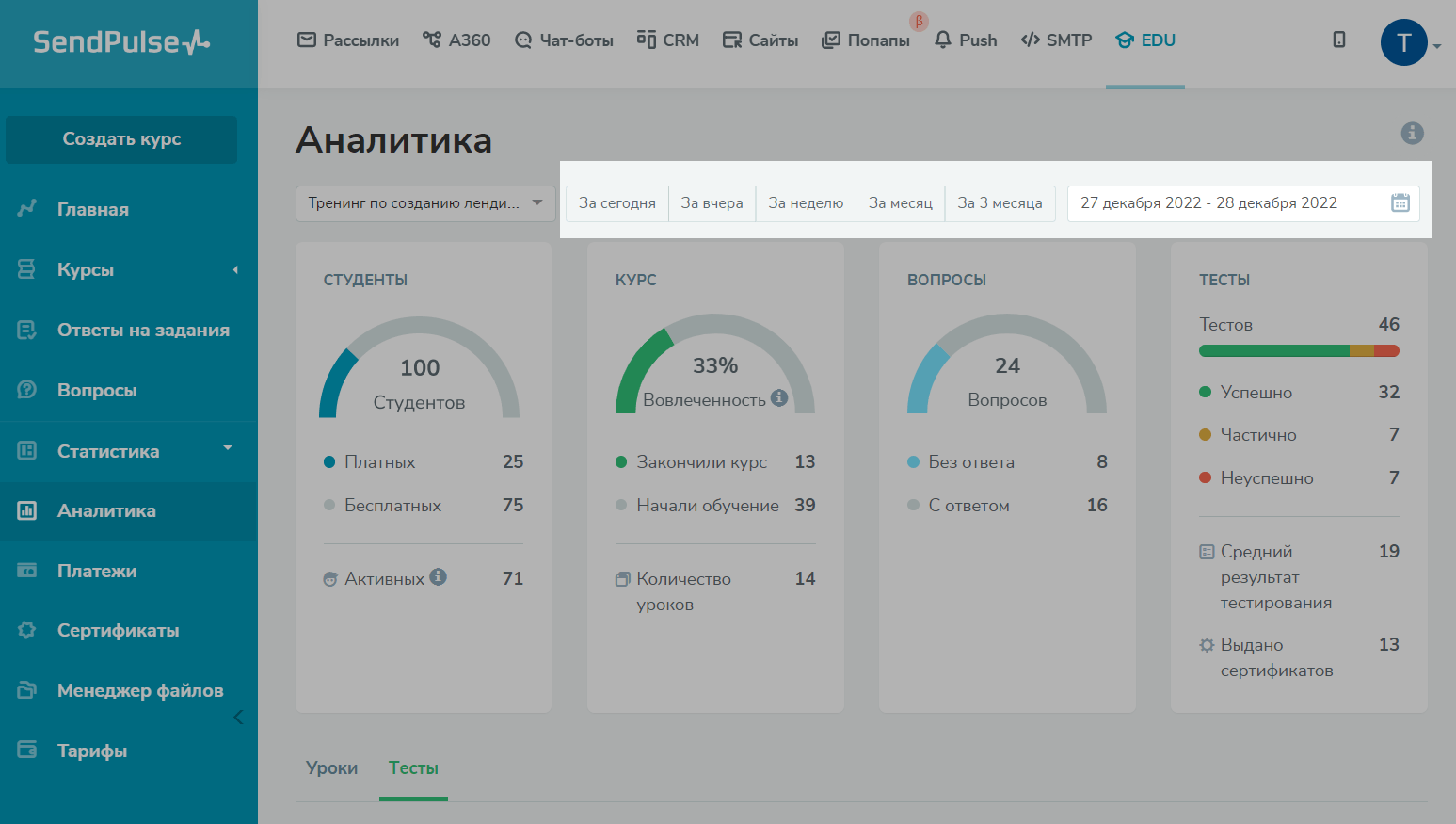This screenshot has height=824, width=1456.
Task: Click the tests results progress bar
Action: coord(1299,351)
